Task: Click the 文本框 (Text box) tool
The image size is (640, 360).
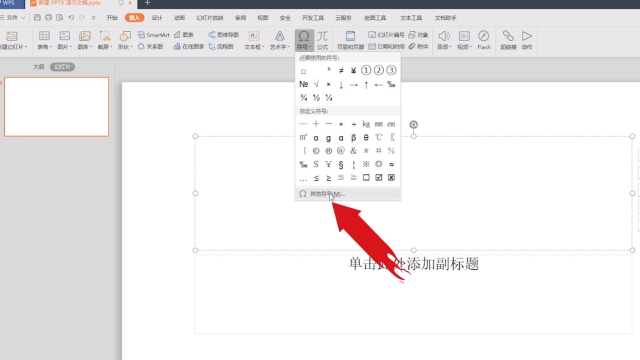Action: pos(254,40)
